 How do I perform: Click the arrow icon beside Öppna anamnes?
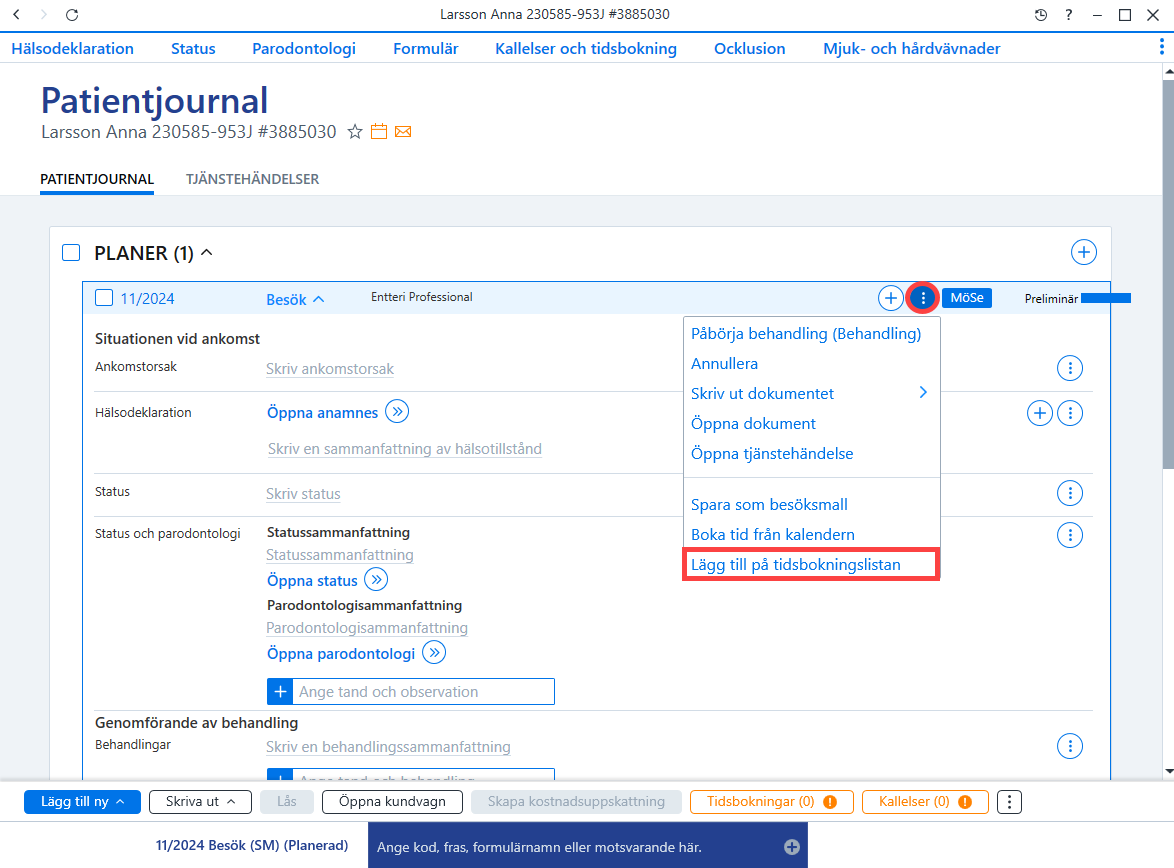(x=397, y=412)
